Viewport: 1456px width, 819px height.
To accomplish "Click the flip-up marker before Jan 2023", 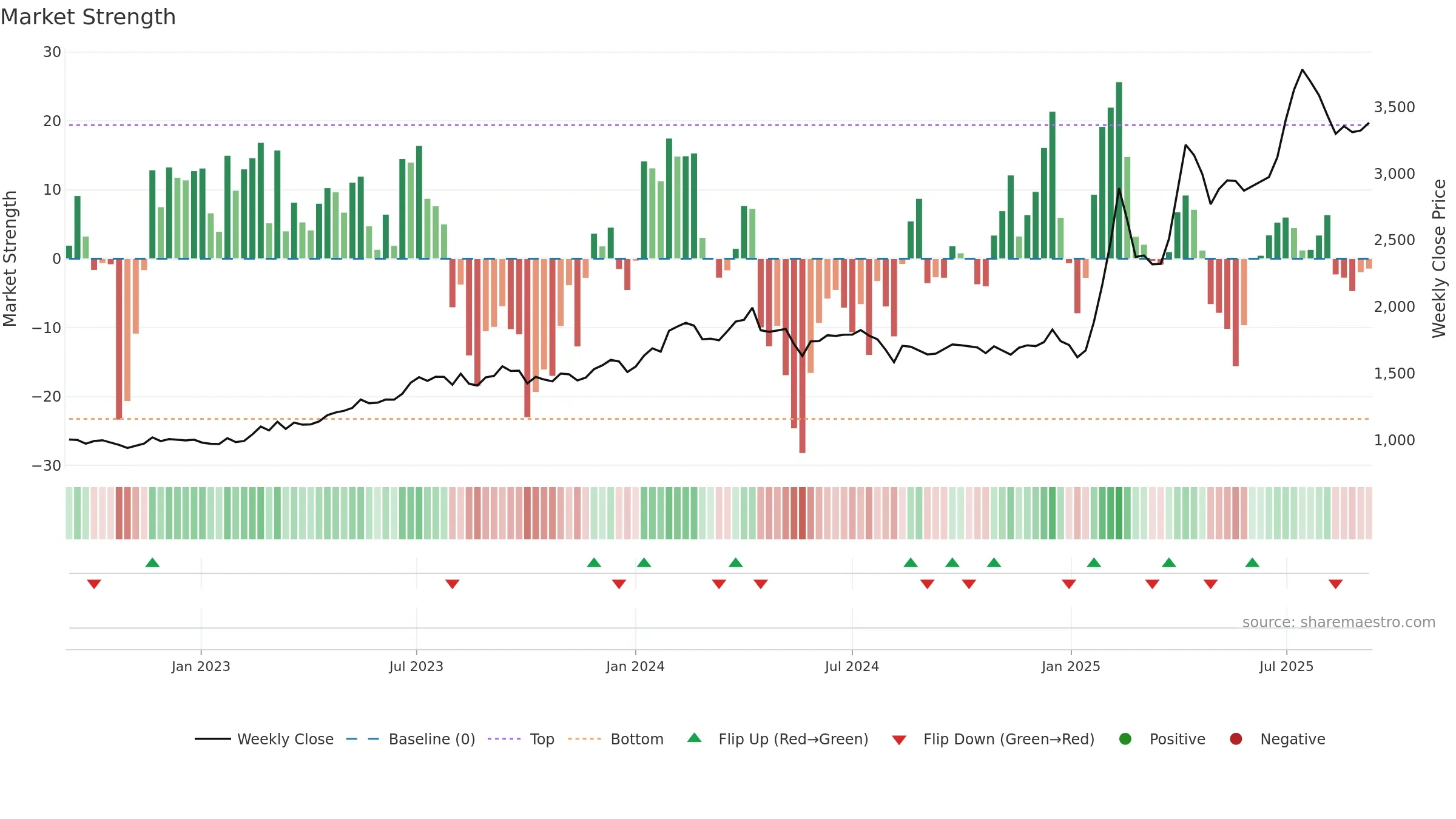I will coord(152,562).
